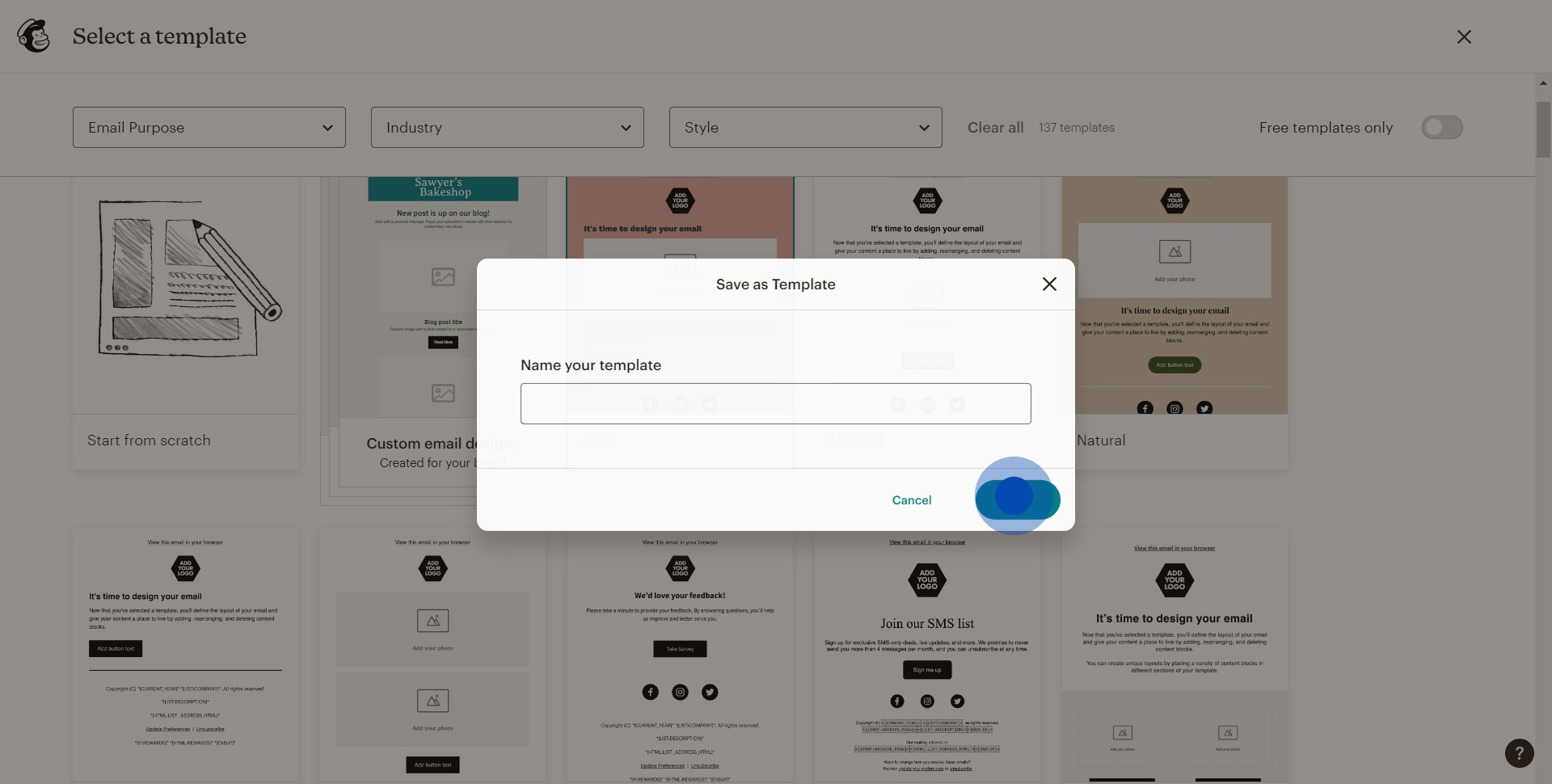Close the Save as Template dialog
Screen dimensions: 1552x784
1049,285
